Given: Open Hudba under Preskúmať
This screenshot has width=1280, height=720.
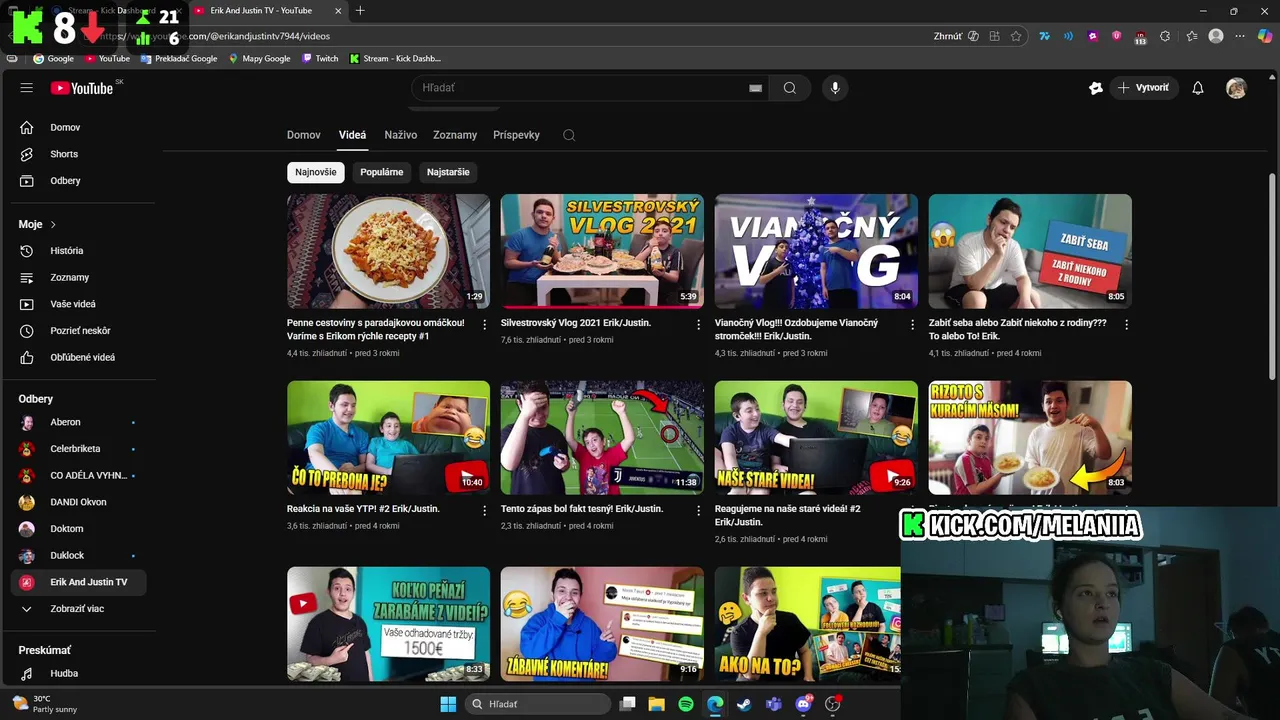Looking at the screenshot, I should click(x=78, y=674).
